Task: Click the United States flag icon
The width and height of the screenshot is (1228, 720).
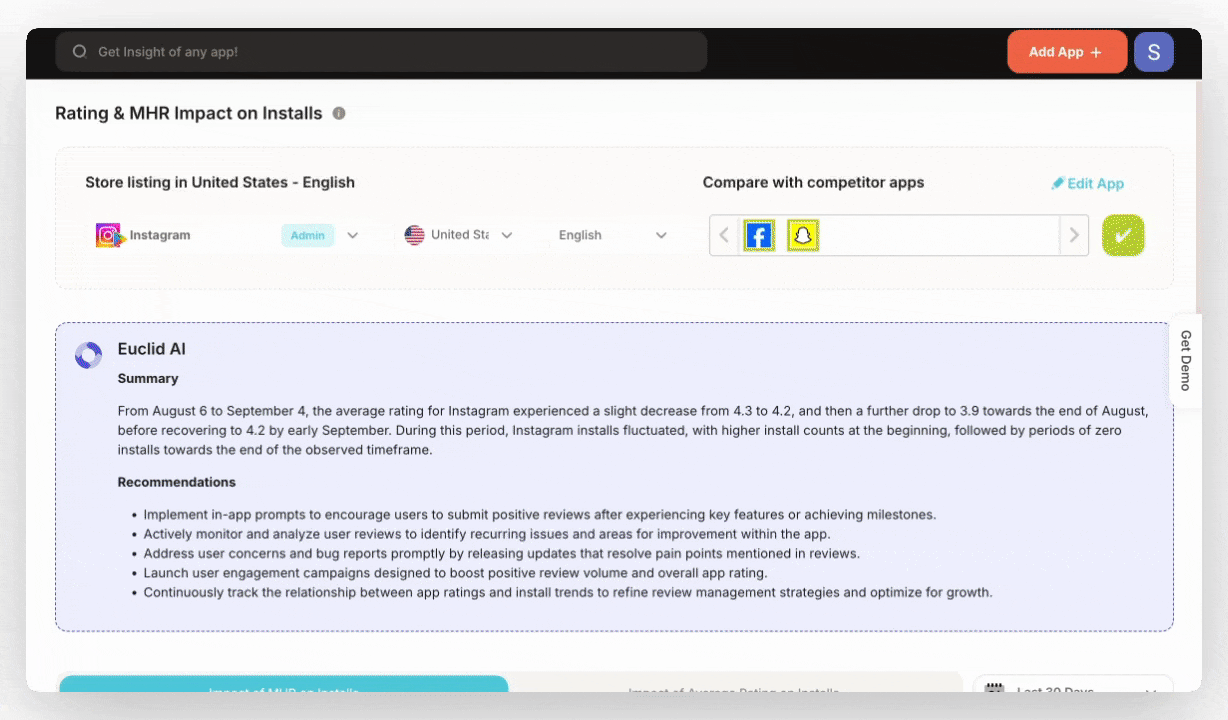Action: [414, 235]
